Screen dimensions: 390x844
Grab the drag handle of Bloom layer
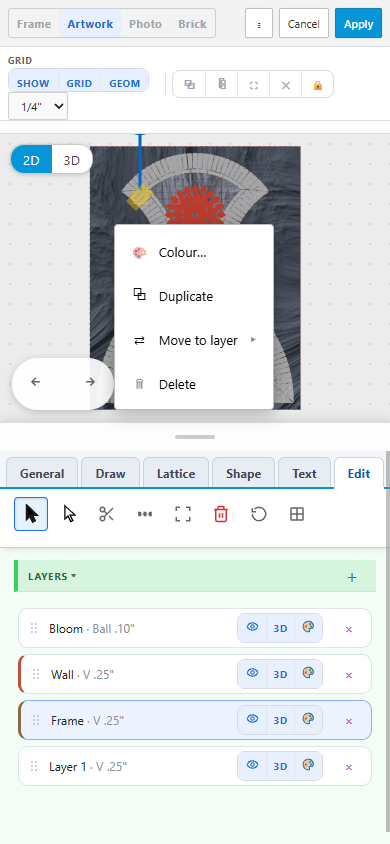[34, 628]
